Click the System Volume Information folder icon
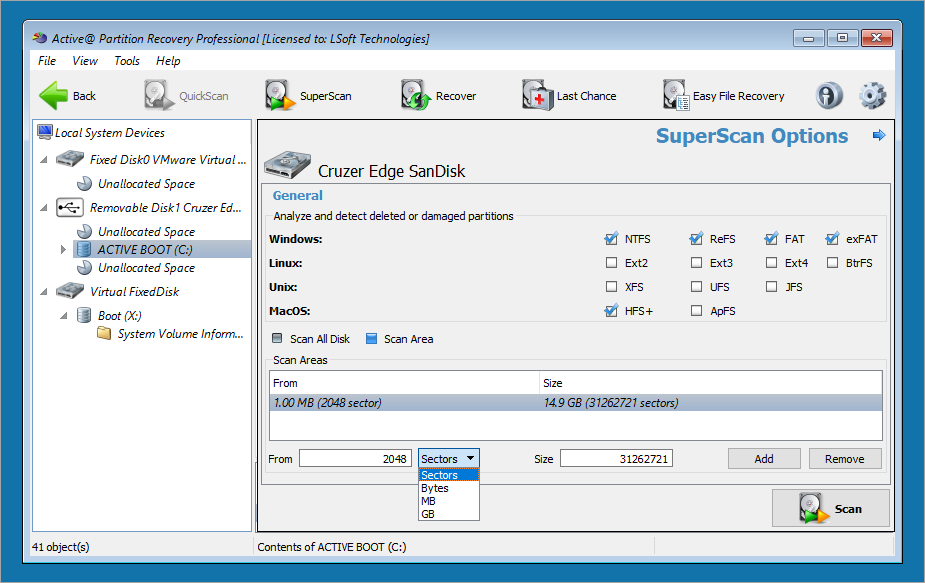Screen dimensions: 925x583 point(104,334)
